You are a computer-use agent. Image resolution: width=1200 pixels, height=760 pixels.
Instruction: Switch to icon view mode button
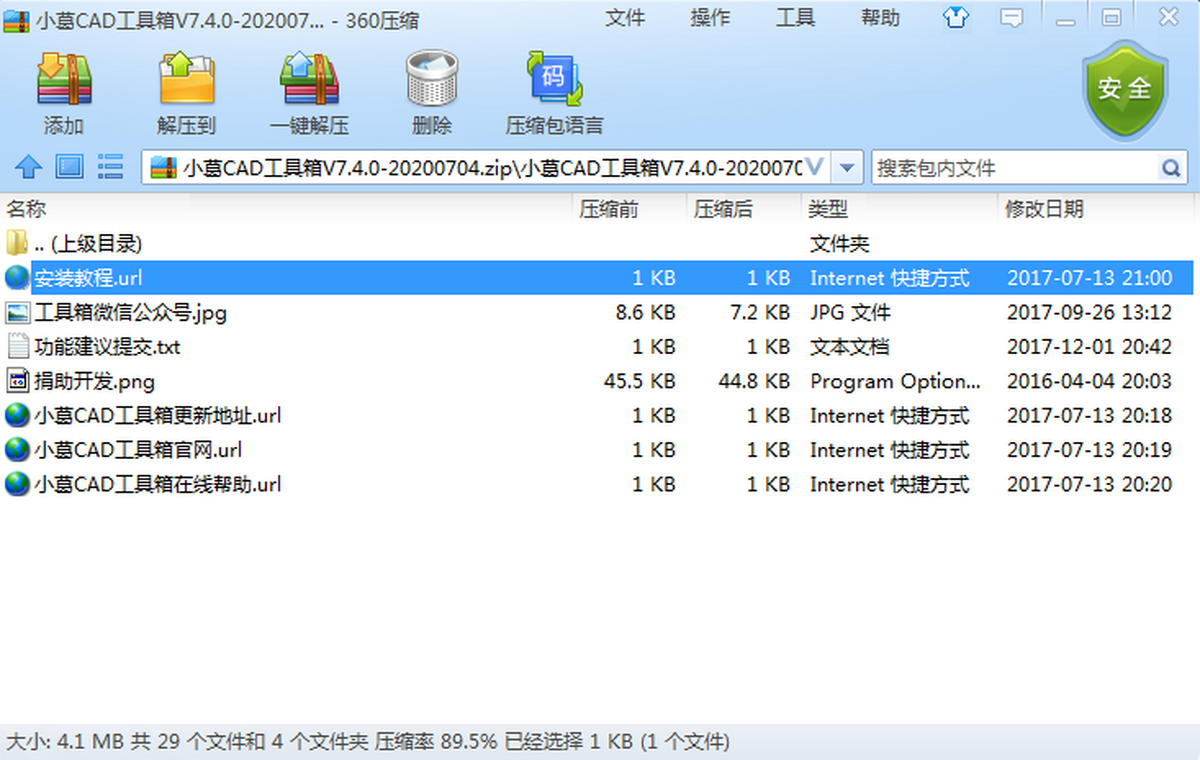pyautogui.click(x=69, y=167)
